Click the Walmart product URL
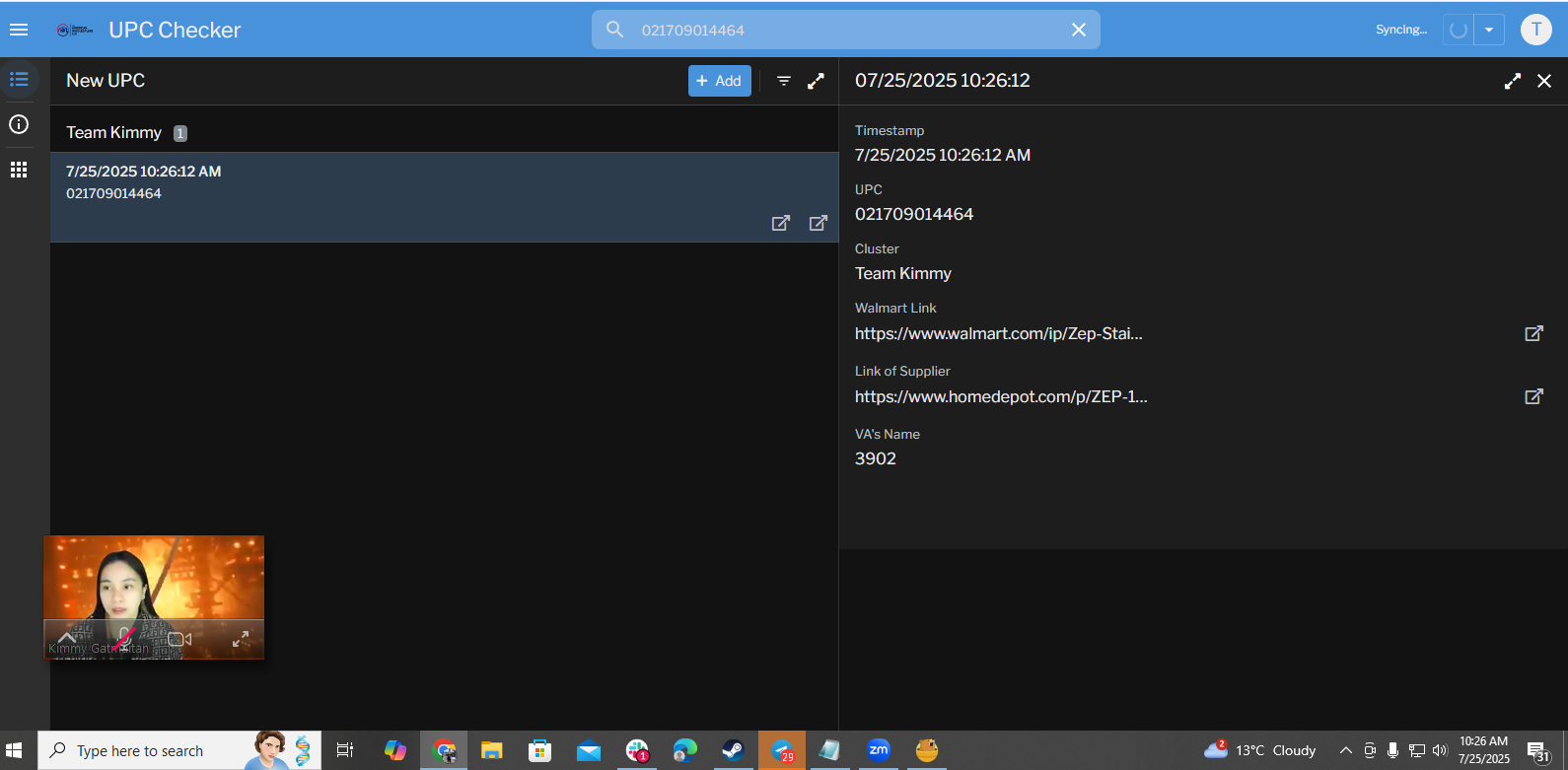Screen dimensions: 1568x770 pyautogui.click(x=998, y=333)
